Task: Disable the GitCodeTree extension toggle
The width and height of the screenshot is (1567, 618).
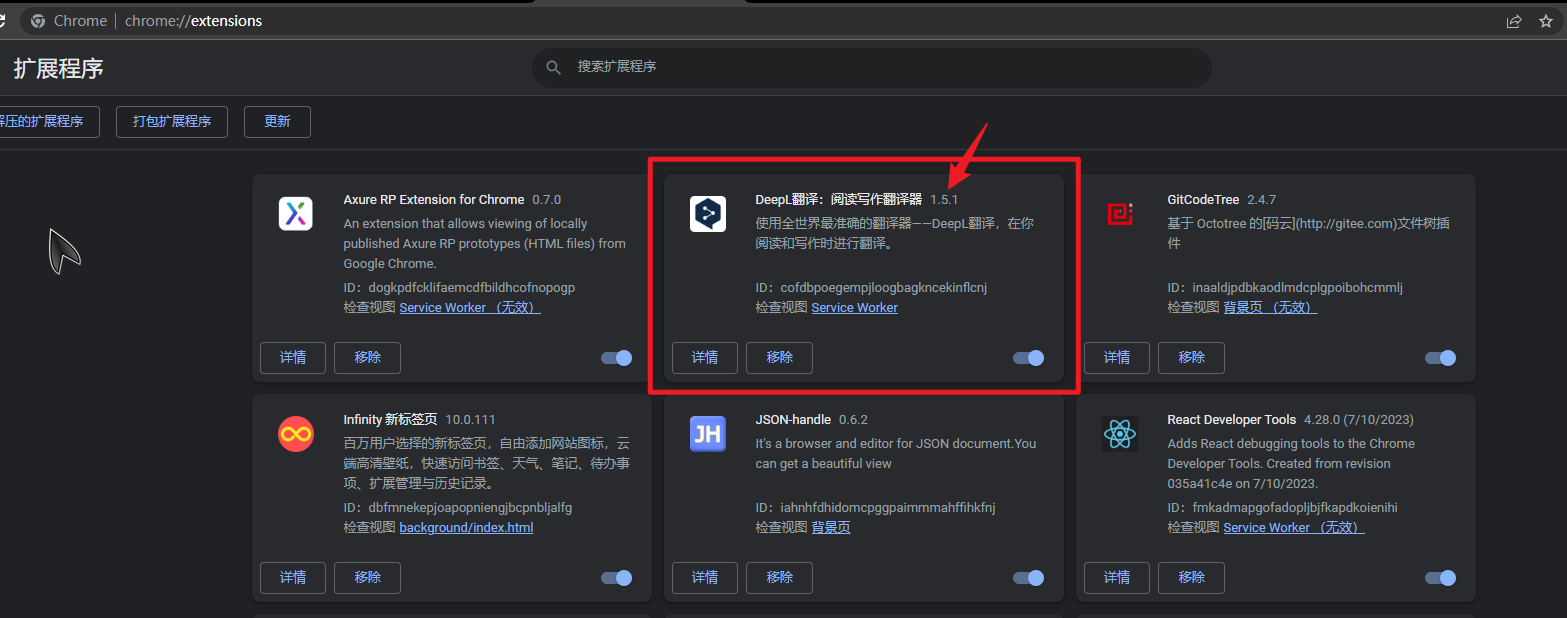Action: click(1440, 358)
